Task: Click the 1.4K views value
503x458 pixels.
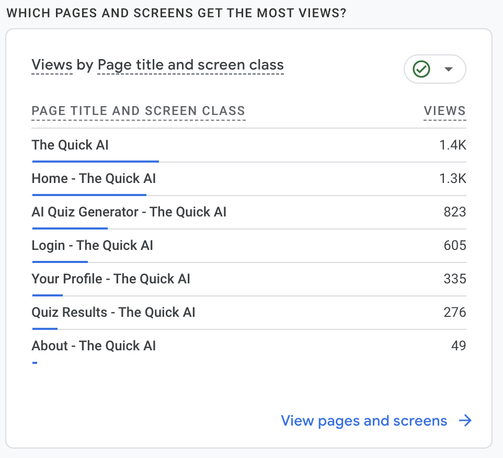Action: (453, 145)
